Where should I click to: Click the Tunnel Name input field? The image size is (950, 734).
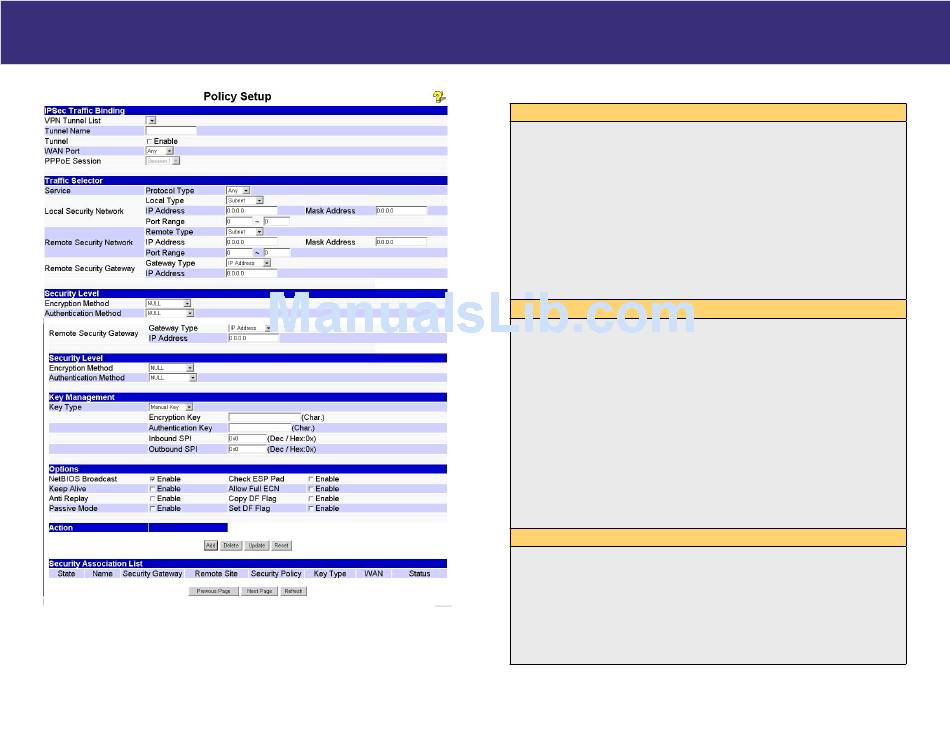coord(171,131)
